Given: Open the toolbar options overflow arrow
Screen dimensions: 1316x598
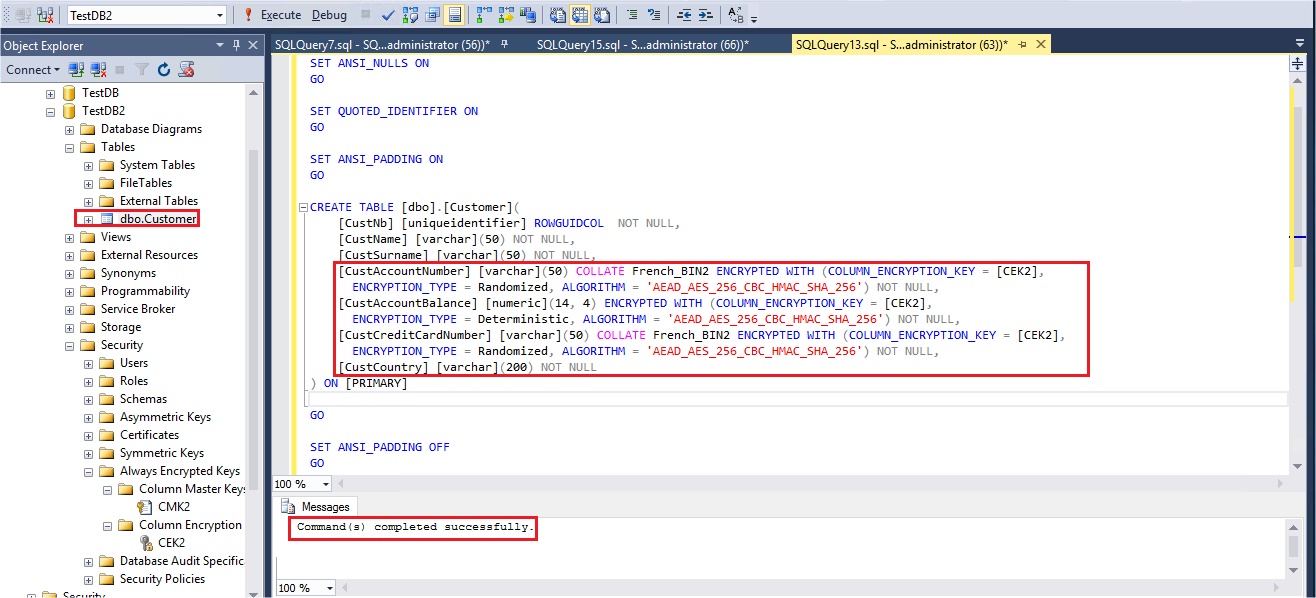Looking at the screenshot, I should tap(754, 19).
